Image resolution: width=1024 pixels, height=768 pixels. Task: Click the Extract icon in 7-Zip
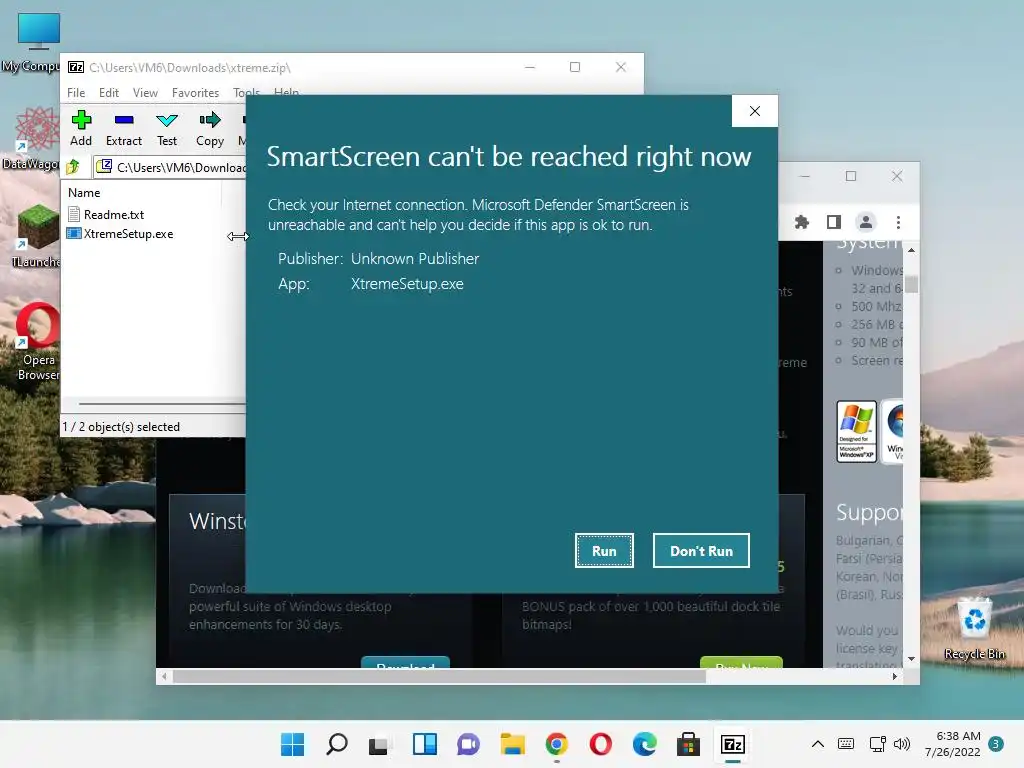(123, 128)
